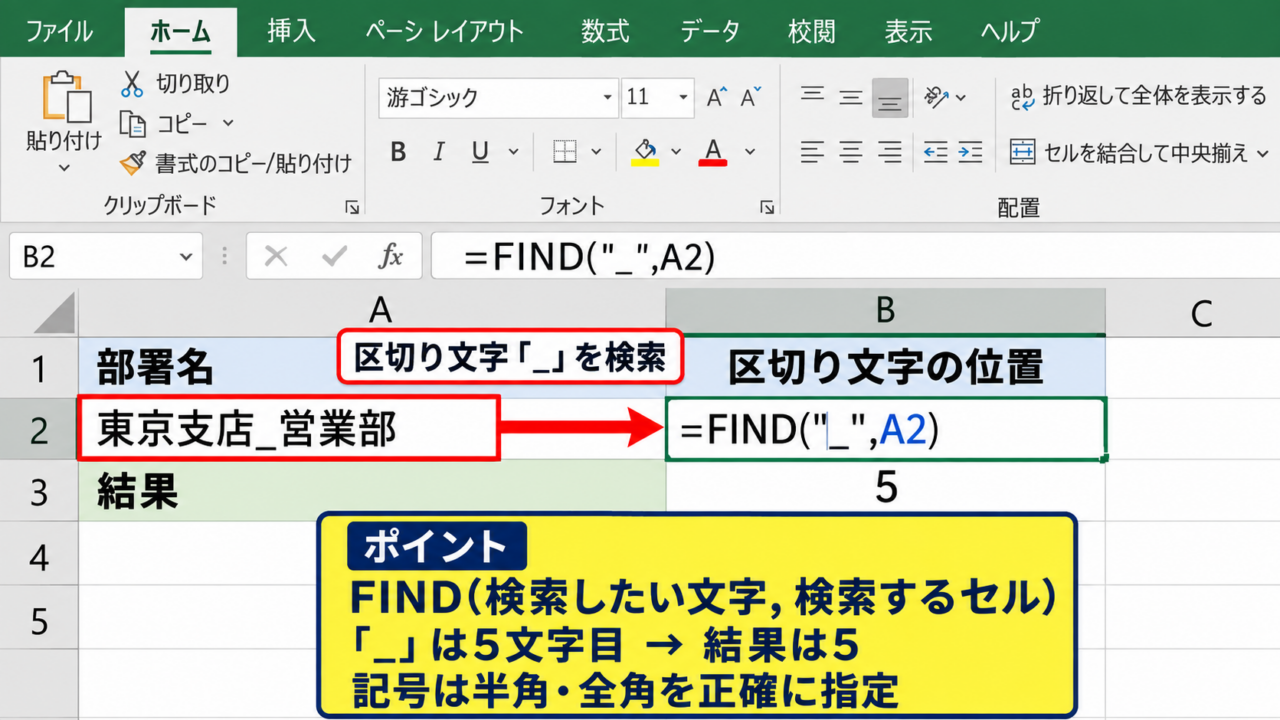Select column A header
Viewport: 1280px width, 720px height.
372,311
